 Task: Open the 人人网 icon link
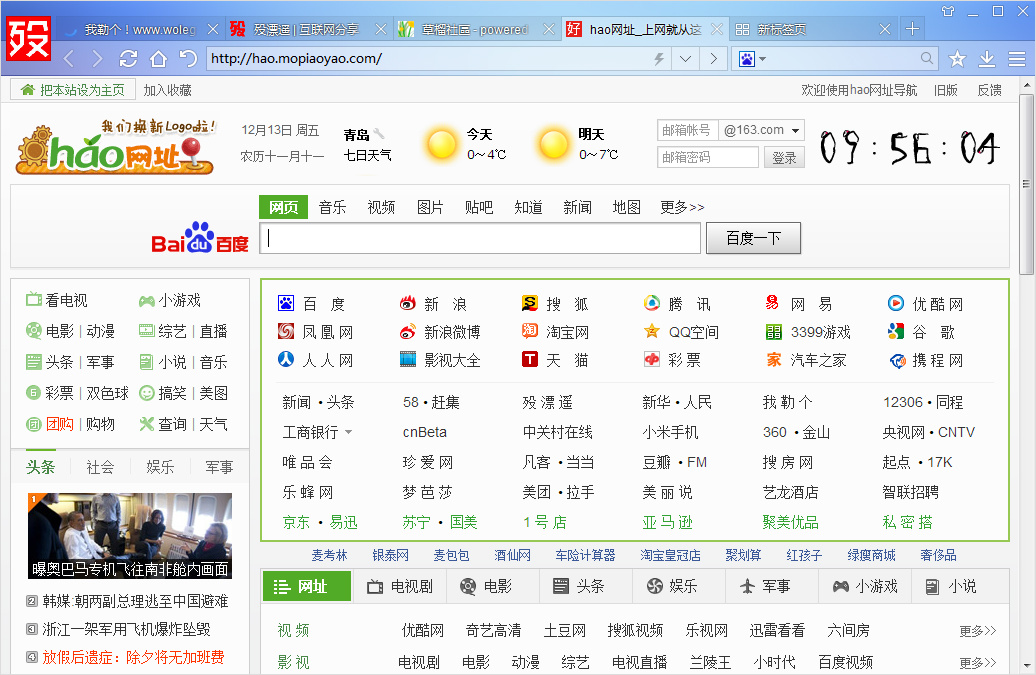point(286,359)
